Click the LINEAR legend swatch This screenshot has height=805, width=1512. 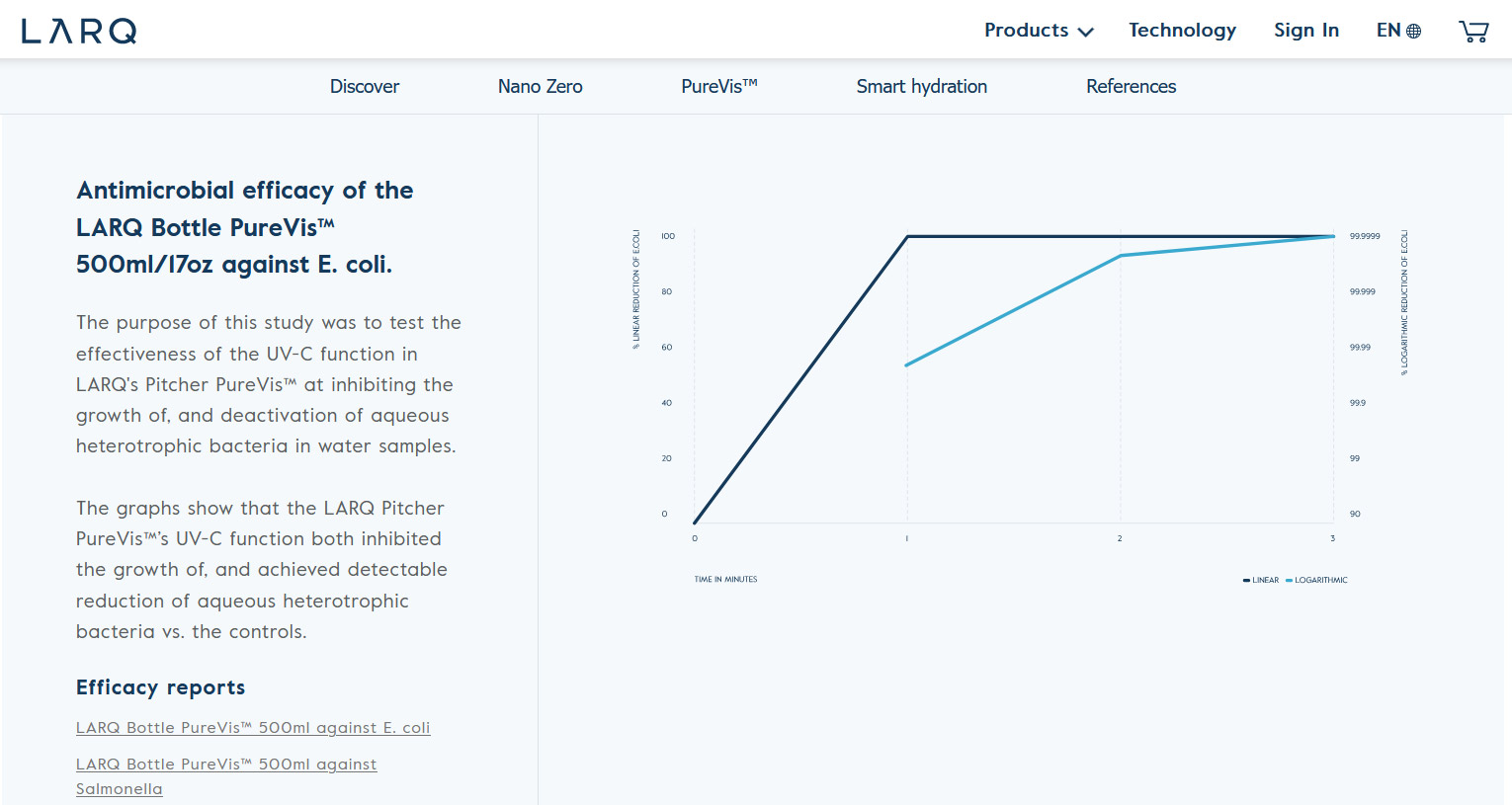pyautogui.click(x=1247, y=581)
